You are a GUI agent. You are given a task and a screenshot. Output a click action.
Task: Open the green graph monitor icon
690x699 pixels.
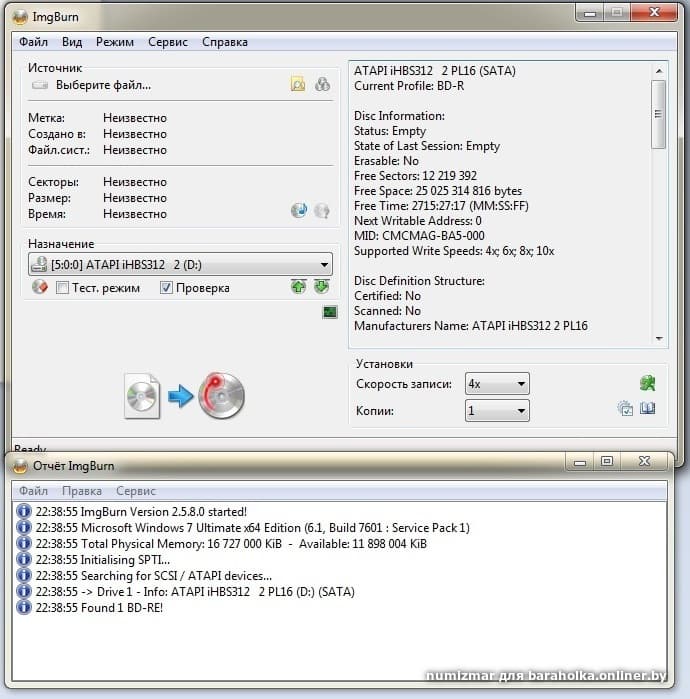(x=330, y=312)
